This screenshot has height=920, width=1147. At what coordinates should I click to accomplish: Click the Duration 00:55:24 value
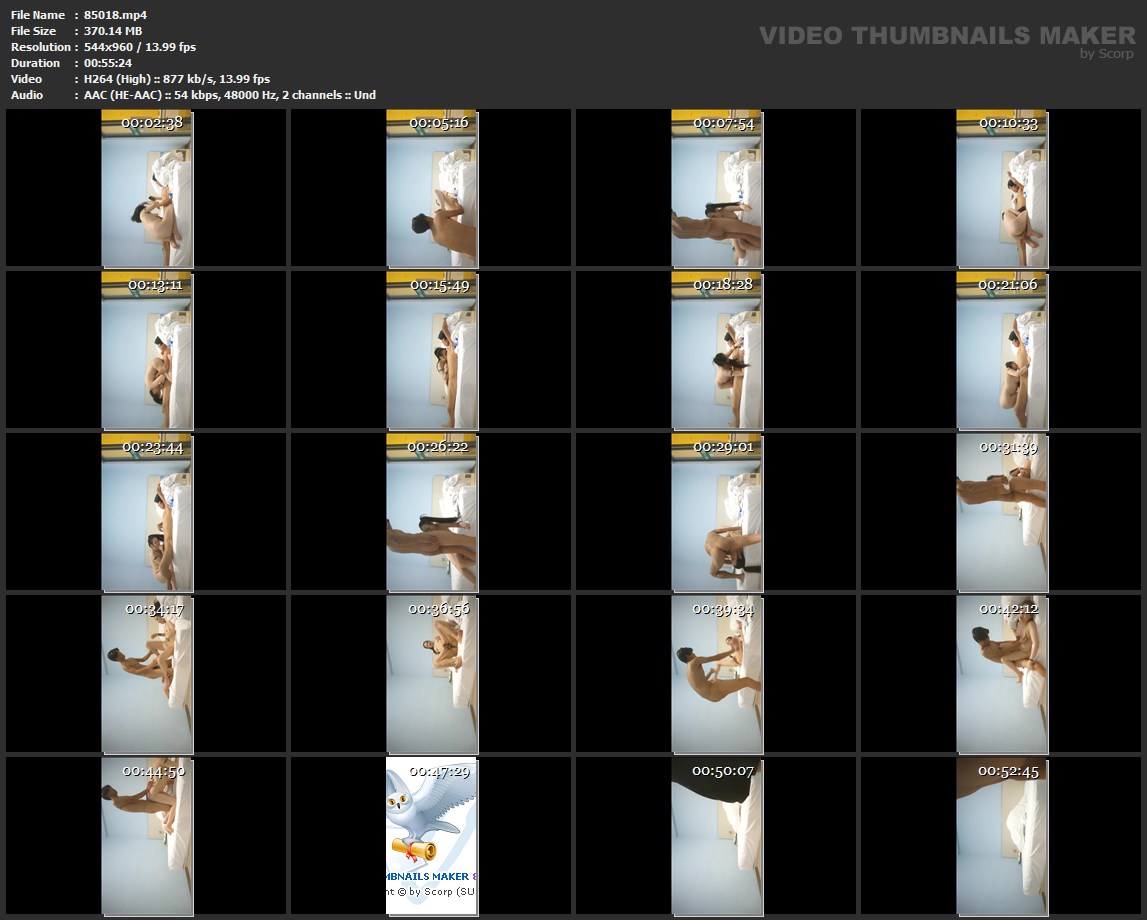click(x=108, y=63)
